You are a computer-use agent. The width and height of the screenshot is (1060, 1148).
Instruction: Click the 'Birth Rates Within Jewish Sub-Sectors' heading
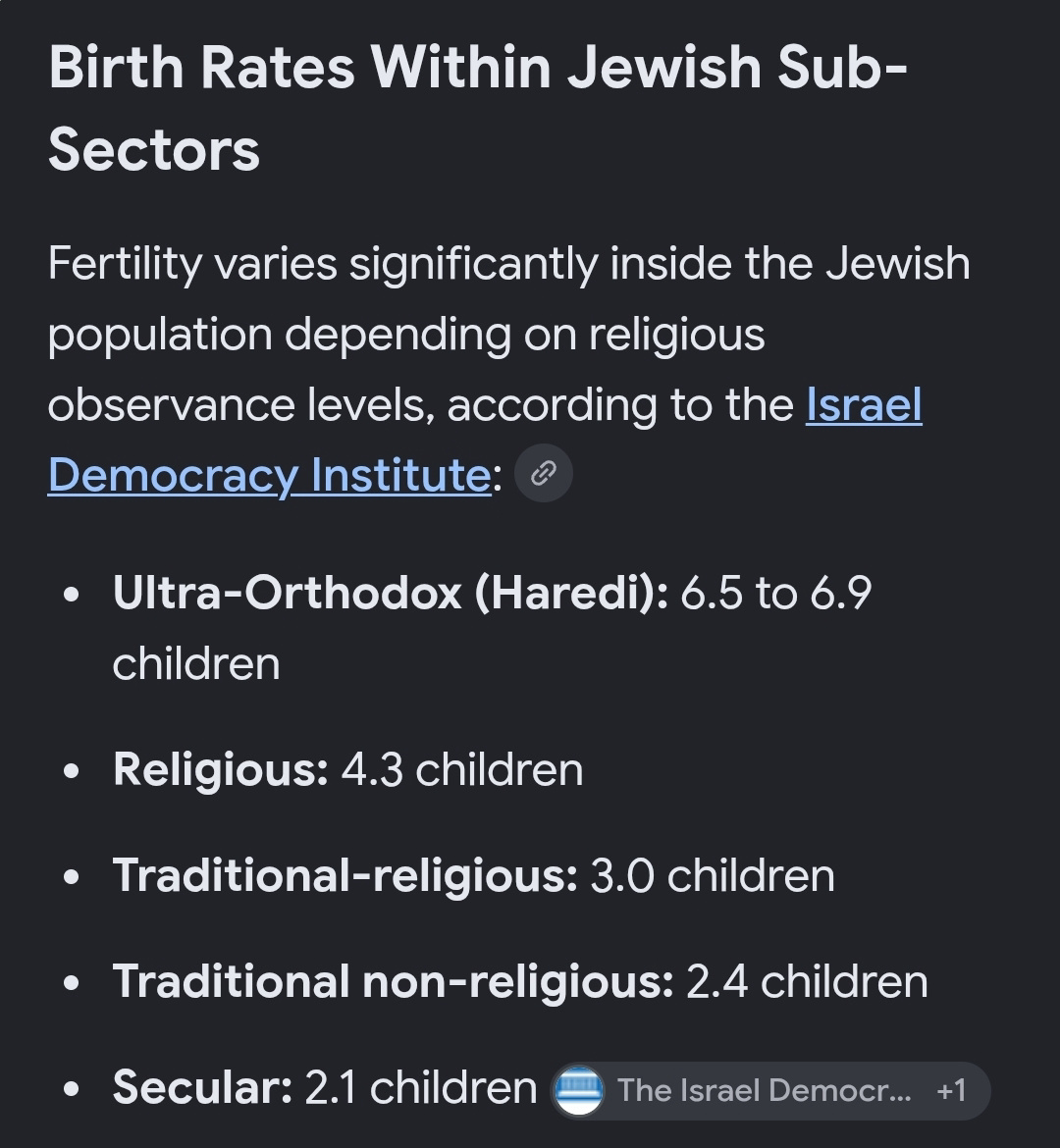pyautogui.click(x=478, y=108)
